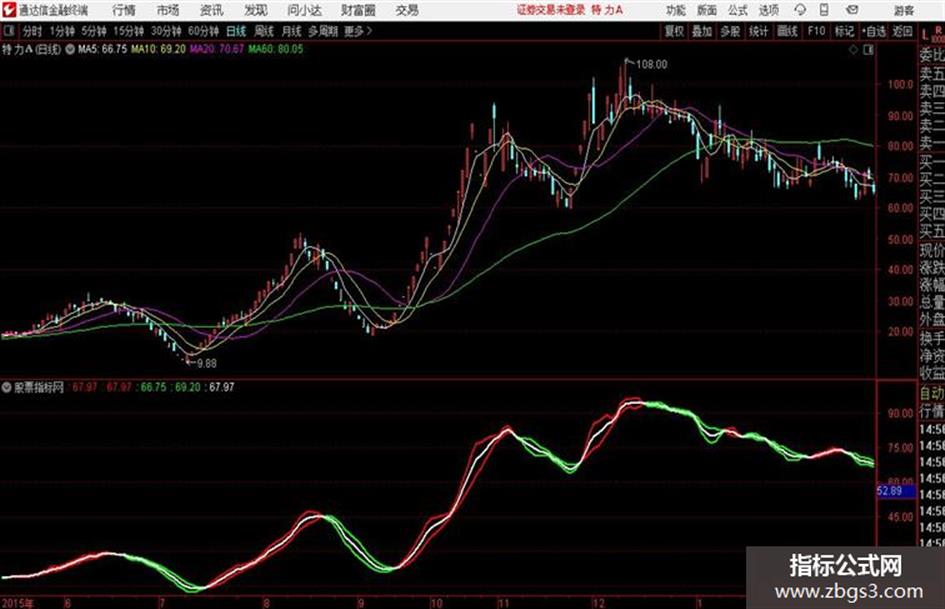Switch to the 周线 period tab
945x609 pixels.
pos(264,31)
